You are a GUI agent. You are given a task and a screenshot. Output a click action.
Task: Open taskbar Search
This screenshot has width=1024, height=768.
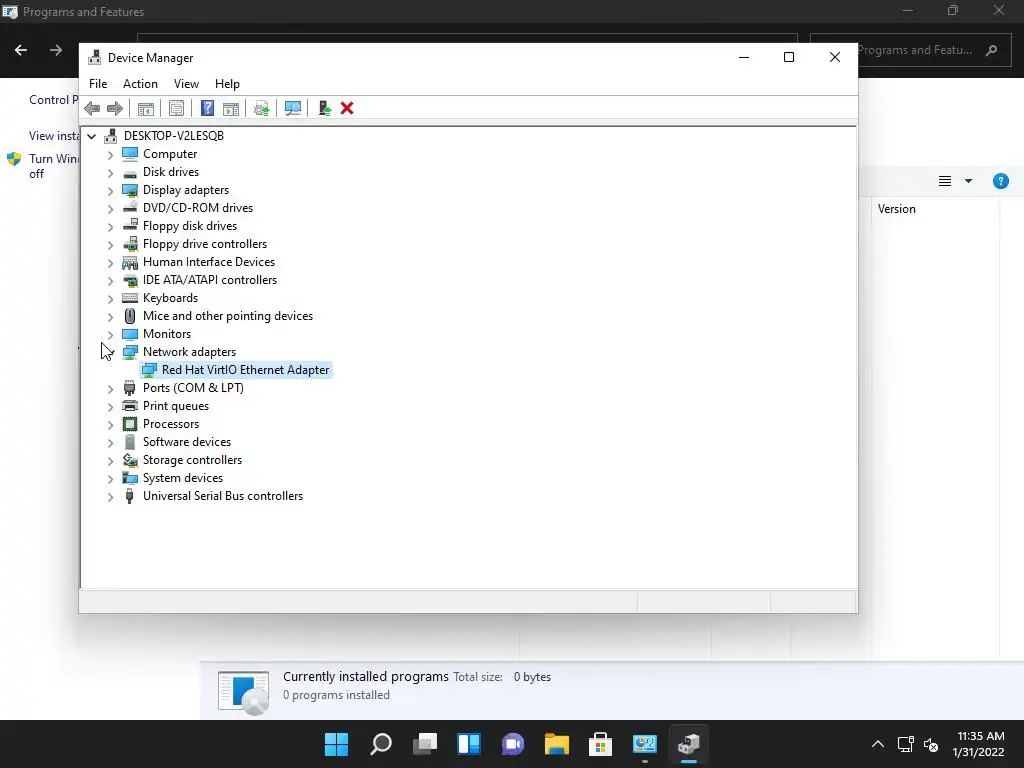381,744
